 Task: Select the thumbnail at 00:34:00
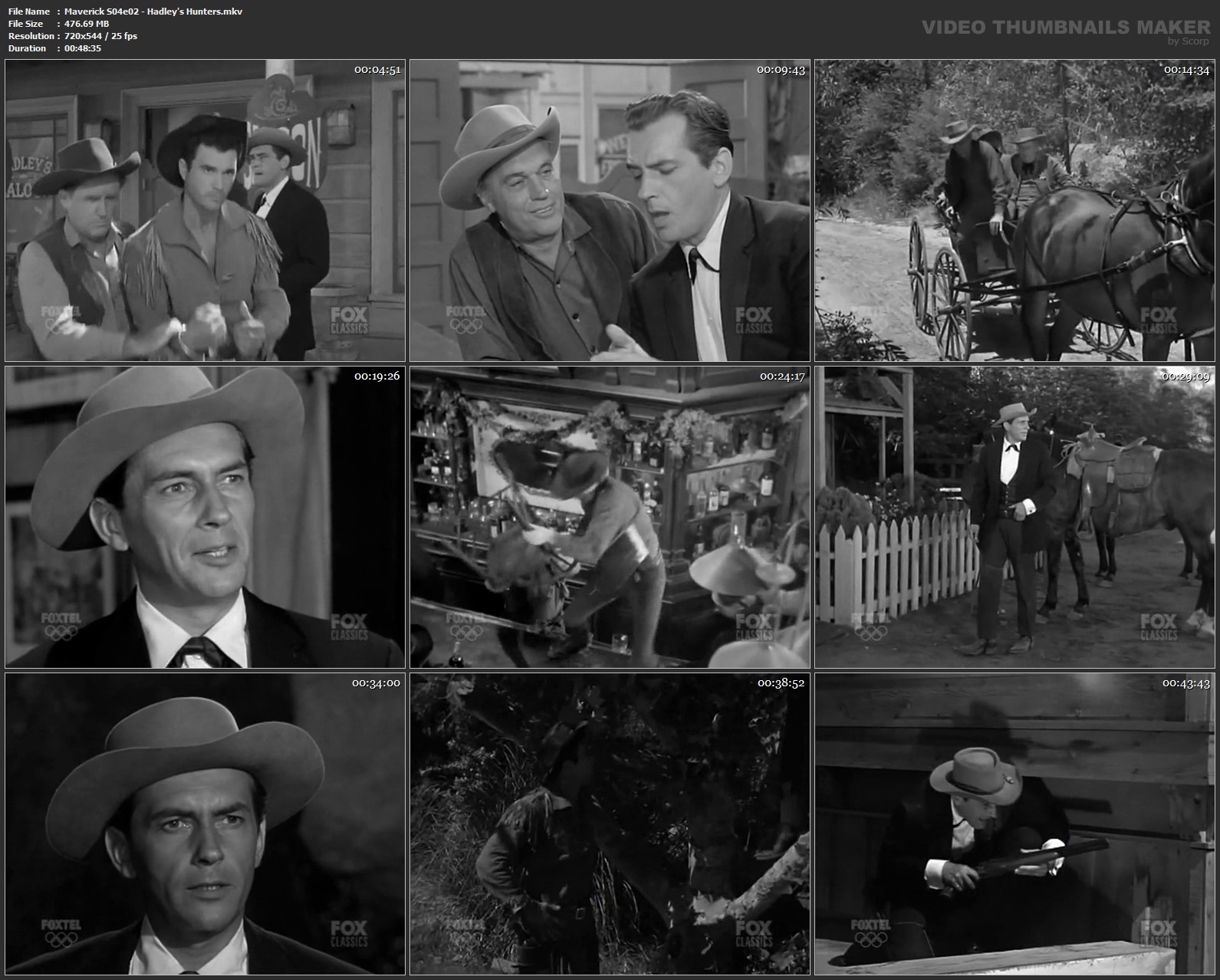click(205, 824)
